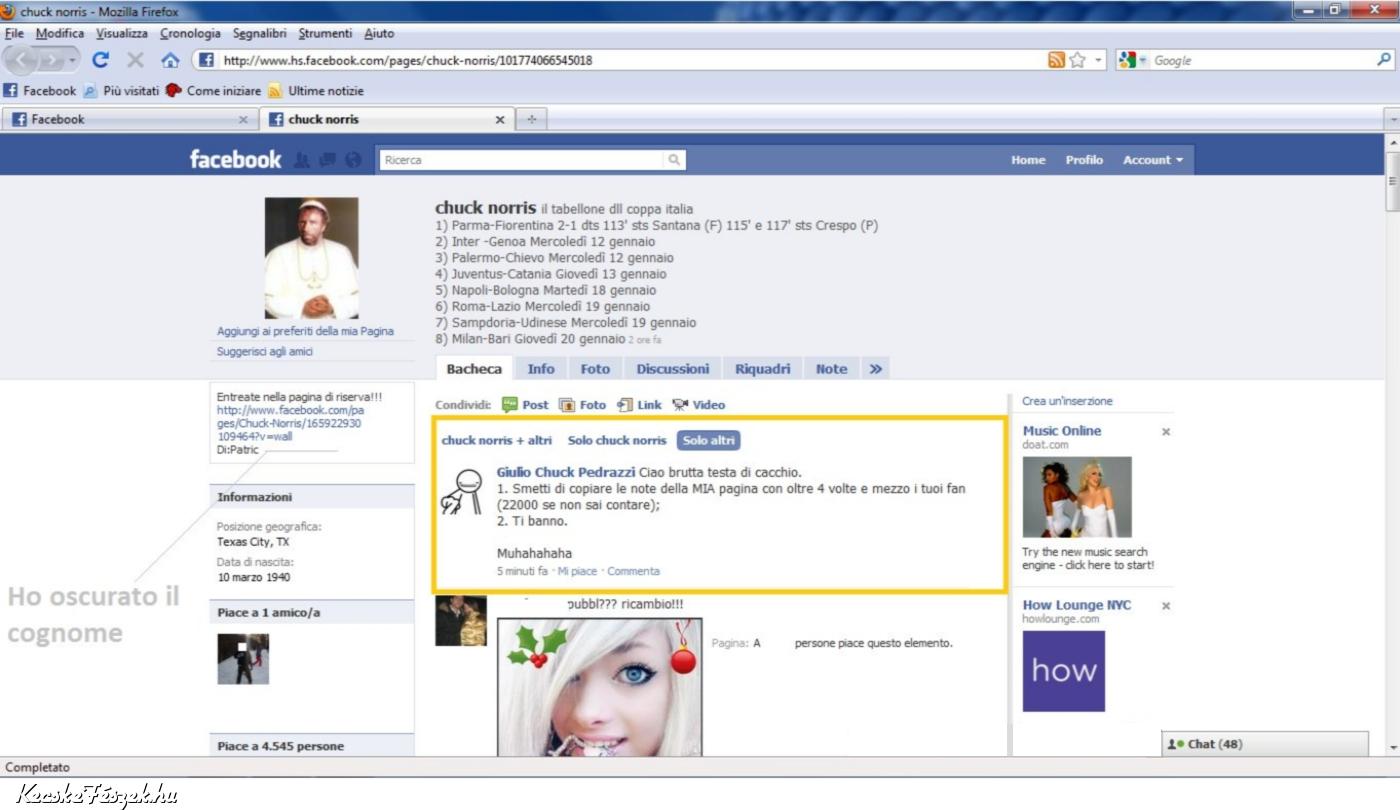Open Giulio Chuck Pedrazzi's profile link
Image resolution: width=1400 pixels, height=810 pixels.
tap(566, 472)
